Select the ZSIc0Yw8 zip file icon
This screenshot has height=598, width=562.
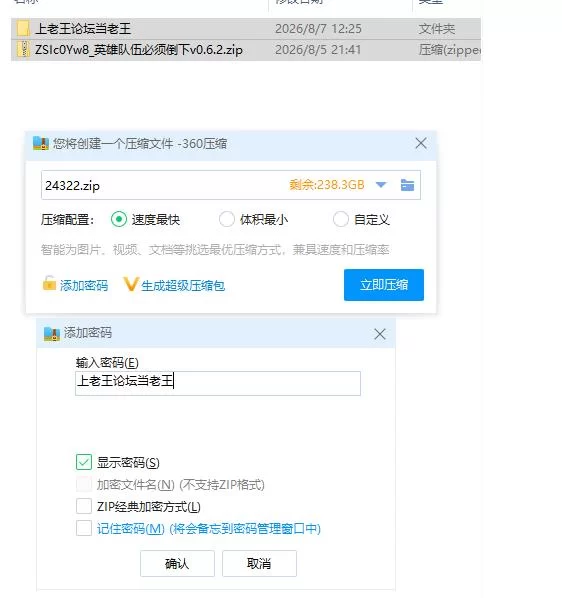click(x=23, y=50)
